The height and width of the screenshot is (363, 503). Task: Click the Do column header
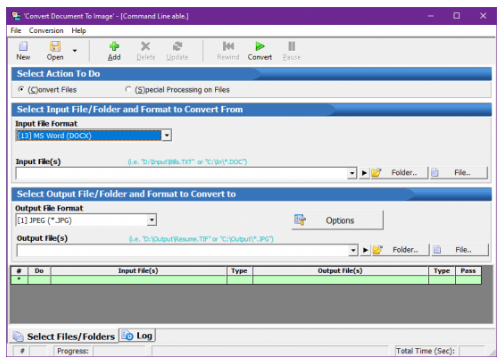click(x=39, y=271)
